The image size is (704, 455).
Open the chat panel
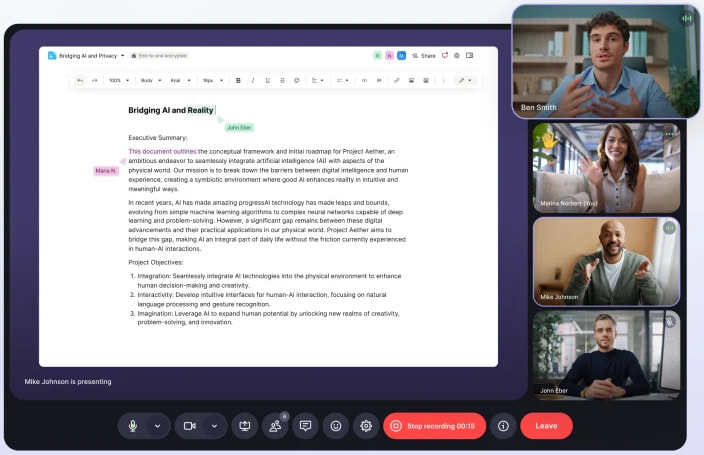coord(305,426)
